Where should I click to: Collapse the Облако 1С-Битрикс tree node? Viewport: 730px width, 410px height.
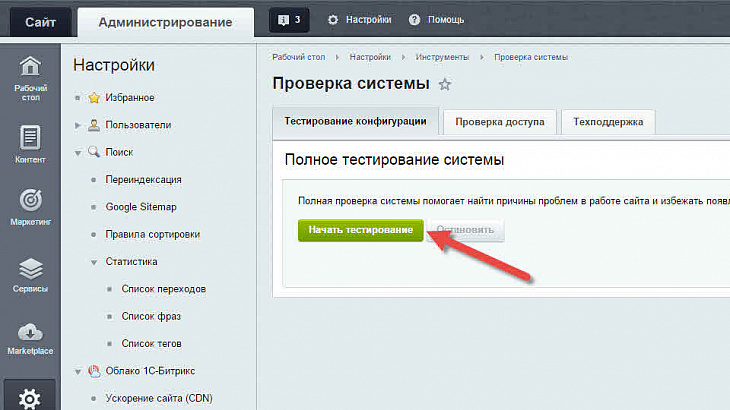(x=78, y=371)
